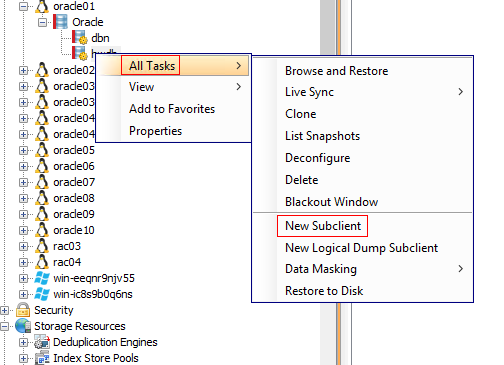Click the Windows icon for win-eeqnr9njv55
The width and height of the screenshot is (504, 365).
point(42,278)
